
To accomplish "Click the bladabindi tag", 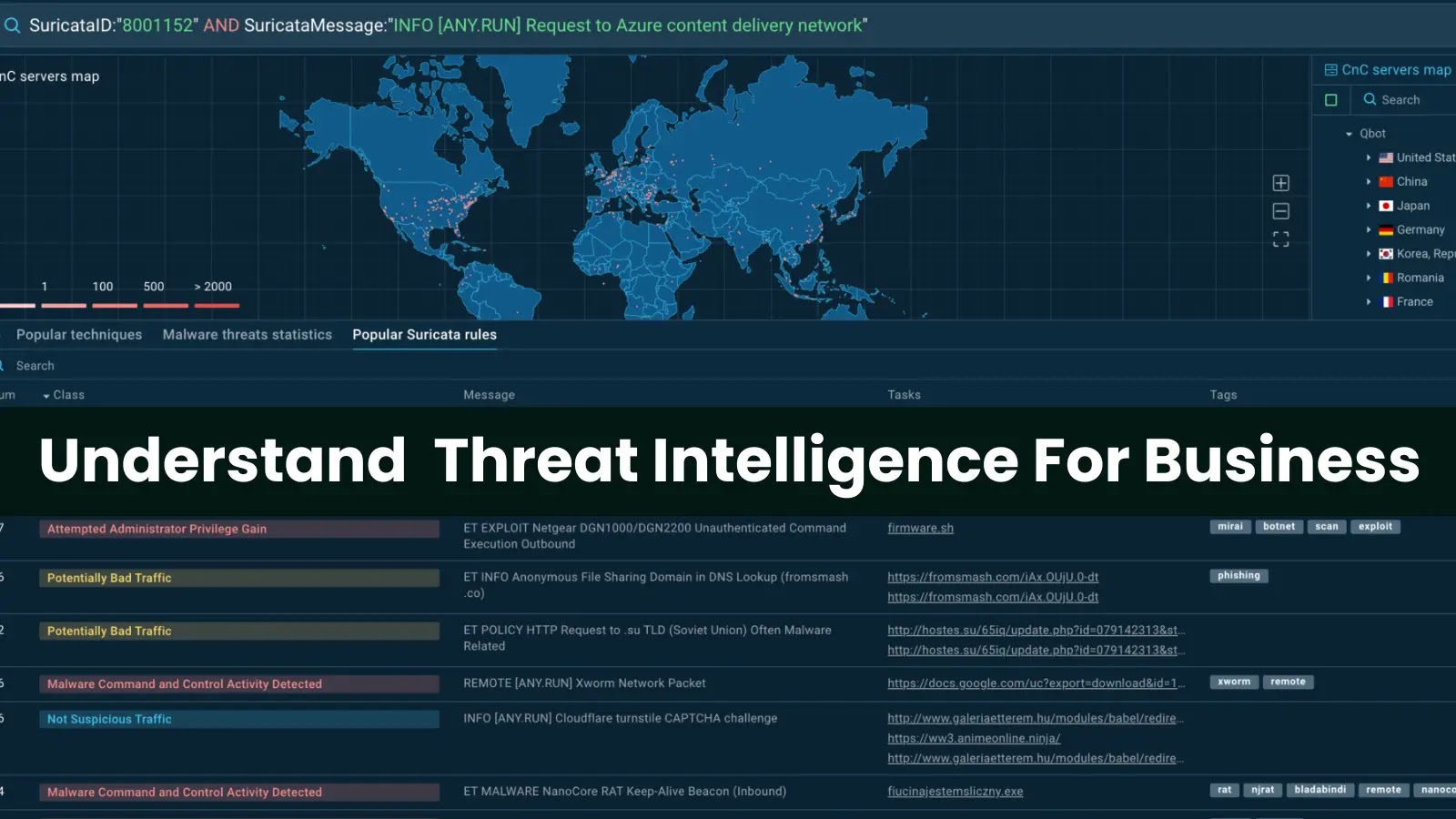I will click(x=1319, y=790).
